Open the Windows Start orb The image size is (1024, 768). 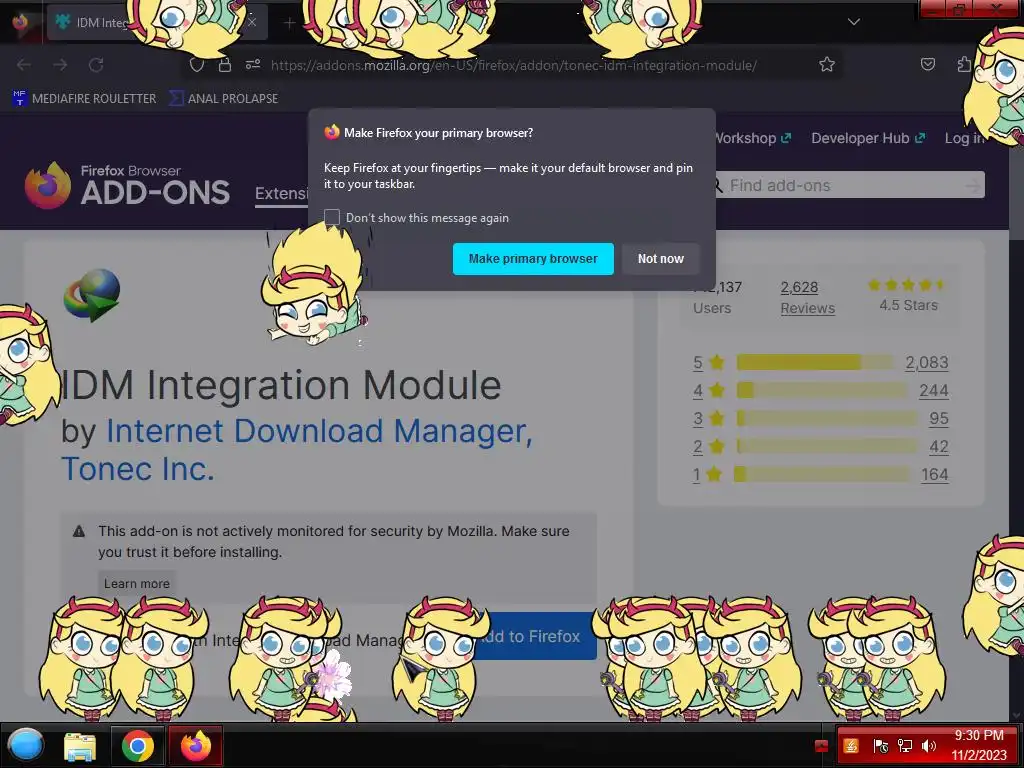point(25,745)
